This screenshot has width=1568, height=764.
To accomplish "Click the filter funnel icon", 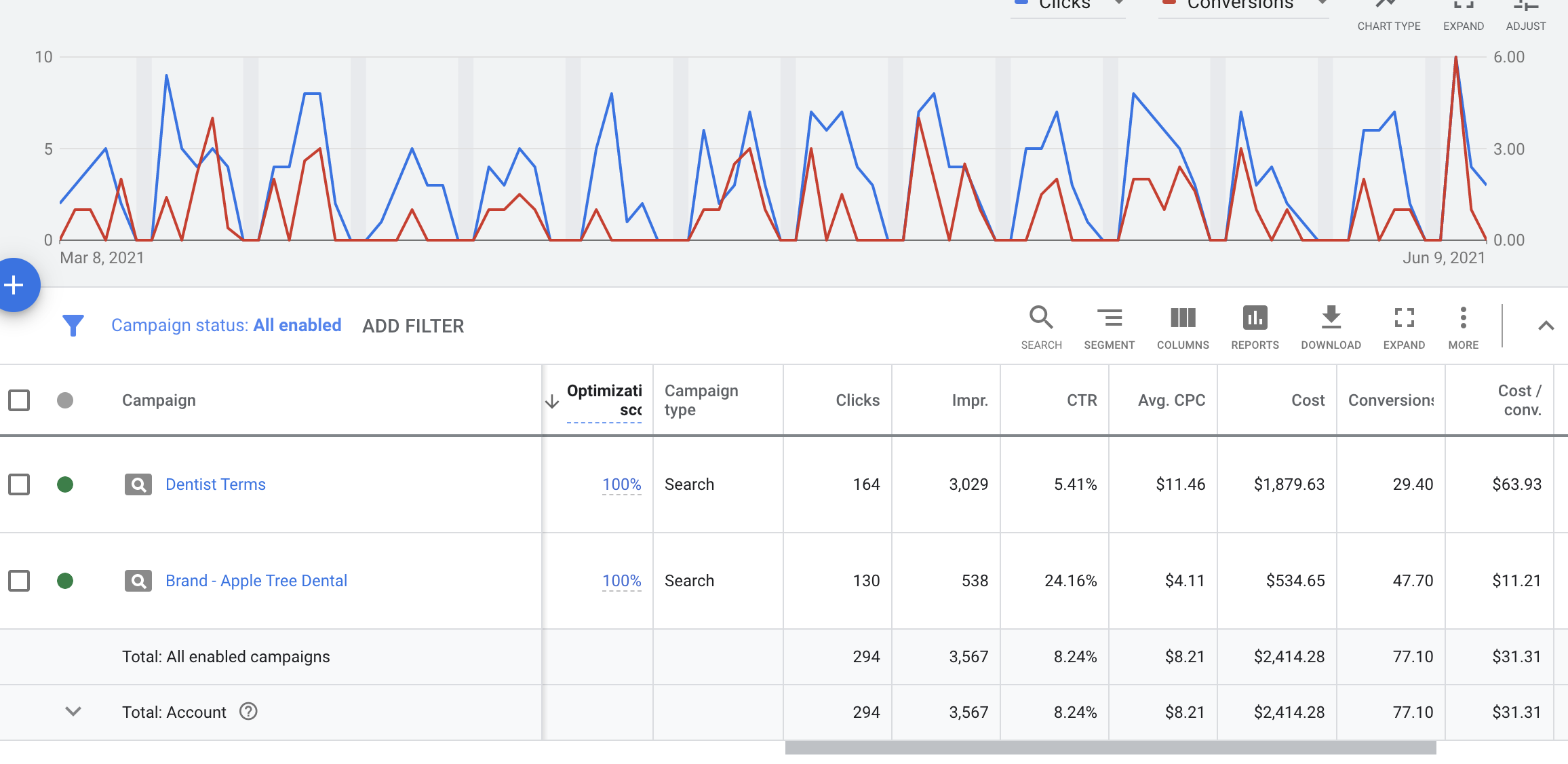I will pos(73,326).
